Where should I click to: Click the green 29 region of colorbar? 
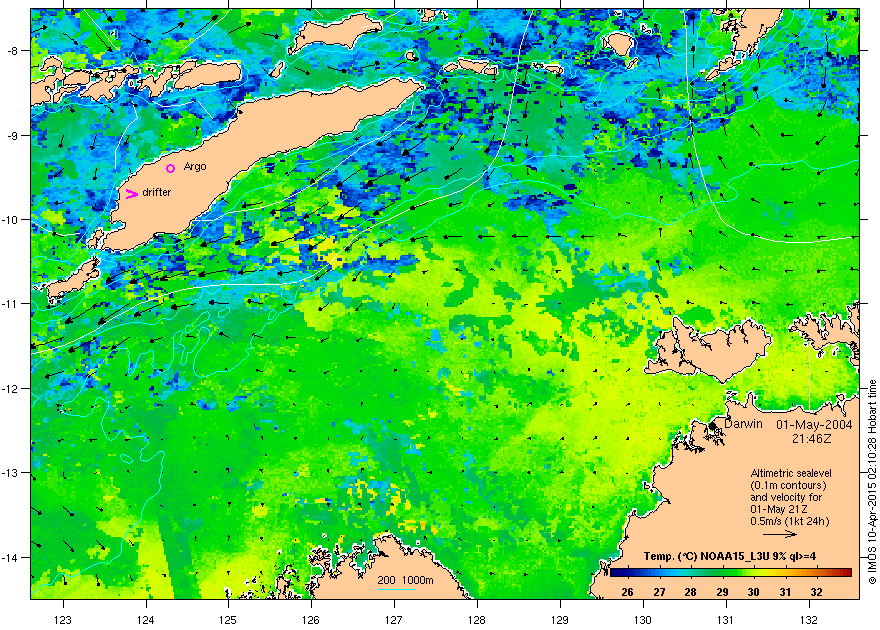coord(722,573)
